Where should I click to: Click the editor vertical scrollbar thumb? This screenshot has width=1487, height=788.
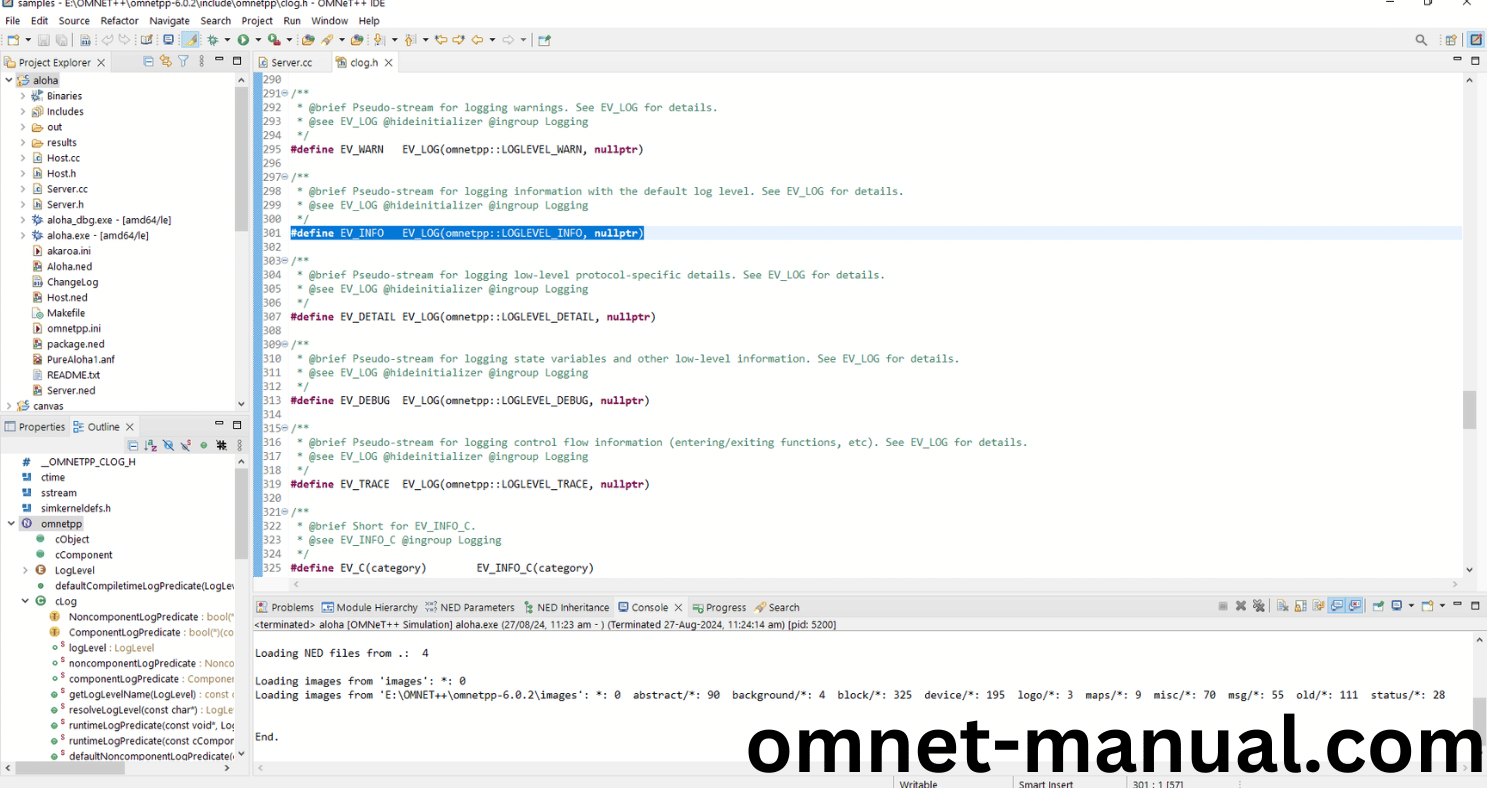click(1469, 409)
